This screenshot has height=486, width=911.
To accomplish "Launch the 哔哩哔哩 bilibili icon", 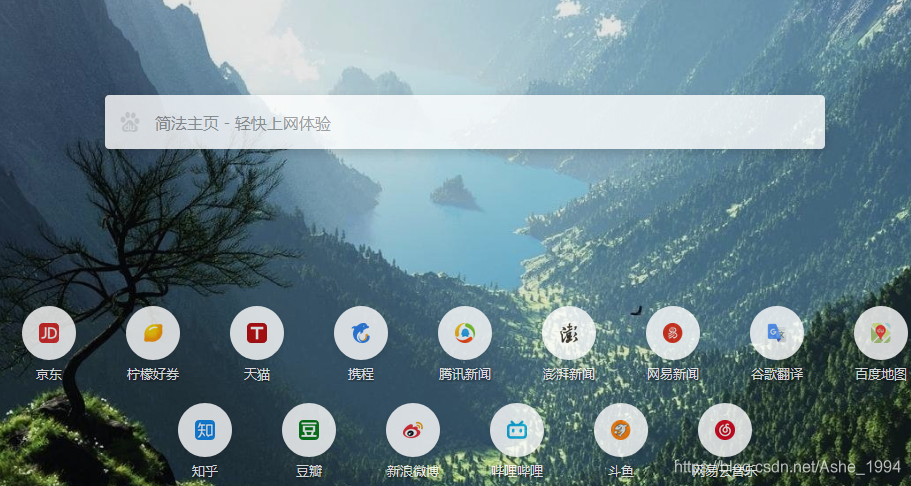I will pyautogui.click(x=517, y=430).
